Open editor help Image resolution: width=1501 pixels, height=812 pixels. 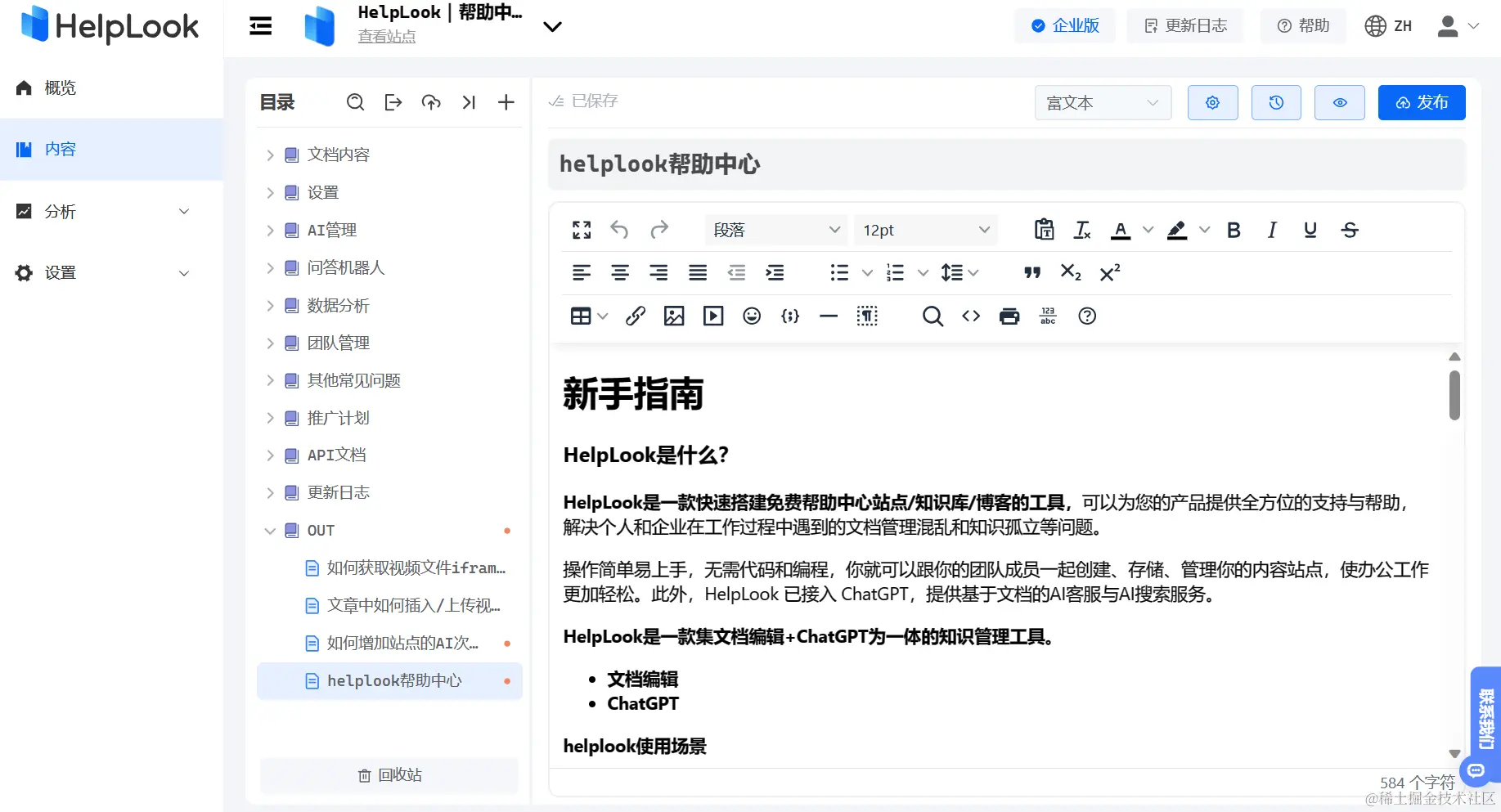[1087, 316]
